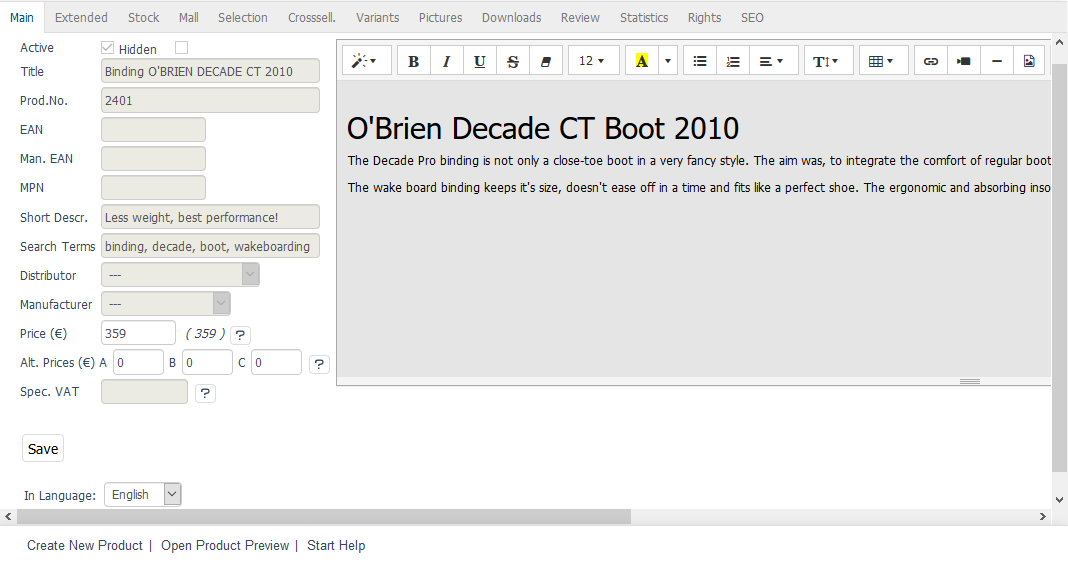The width and height of the screenshot is (1068, 564).
Task: Click the EAN input field
Action: coord(153,129)
